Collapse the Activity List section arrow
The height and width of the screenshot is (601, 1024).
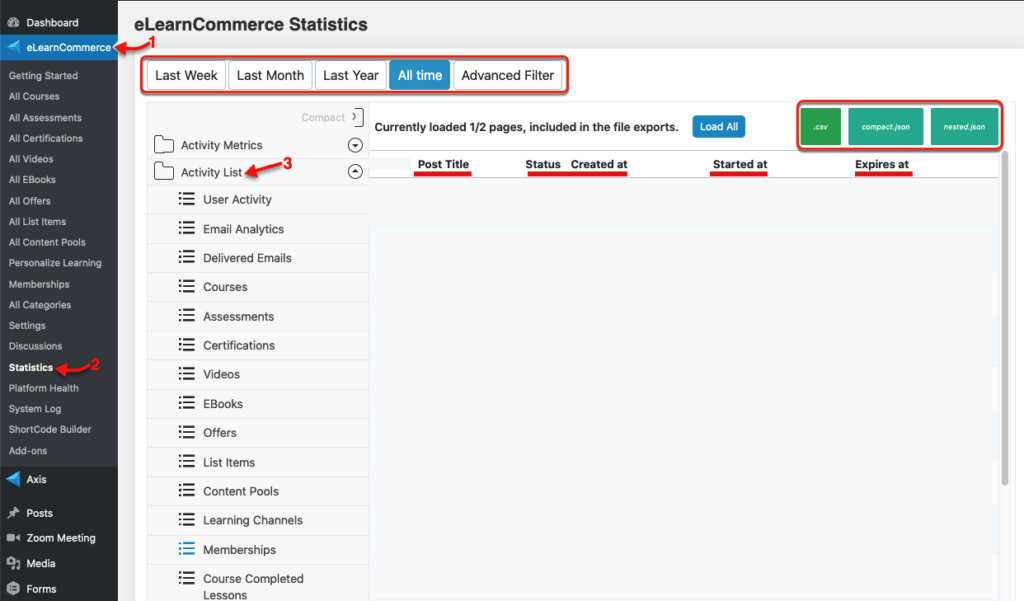355,172
